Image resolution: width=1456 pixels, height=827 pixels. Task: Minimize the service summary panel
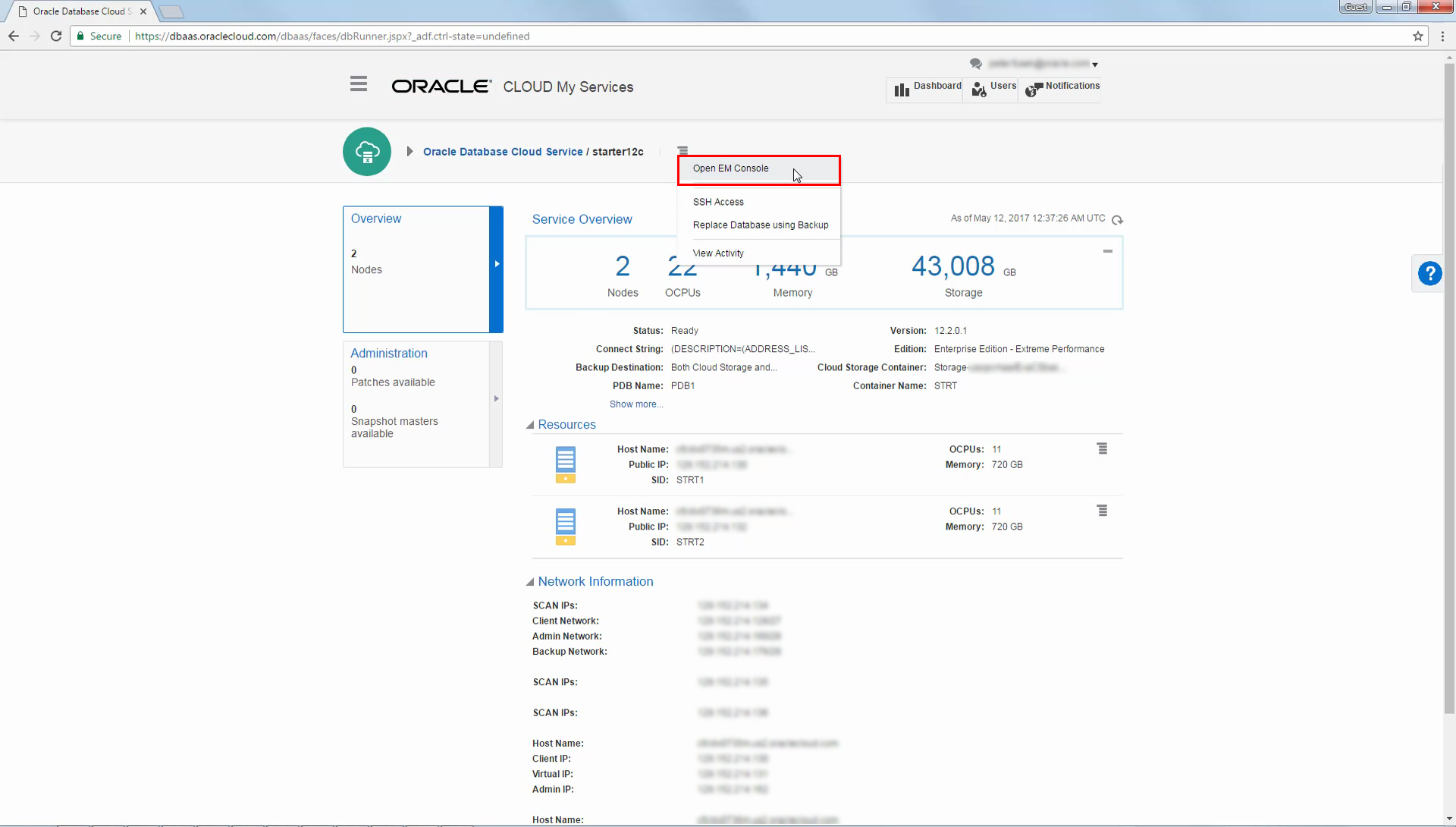coord(1107,251)
